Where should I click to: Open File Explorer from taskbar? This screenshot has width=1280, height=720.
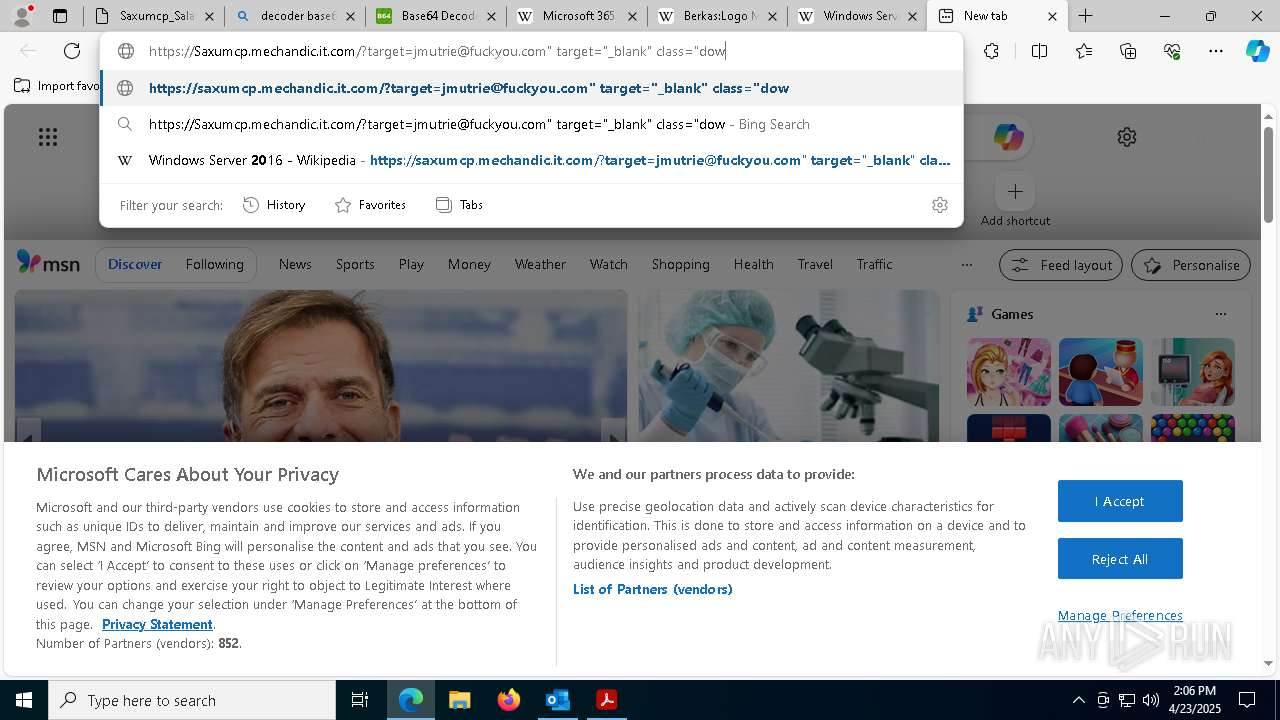459,700
